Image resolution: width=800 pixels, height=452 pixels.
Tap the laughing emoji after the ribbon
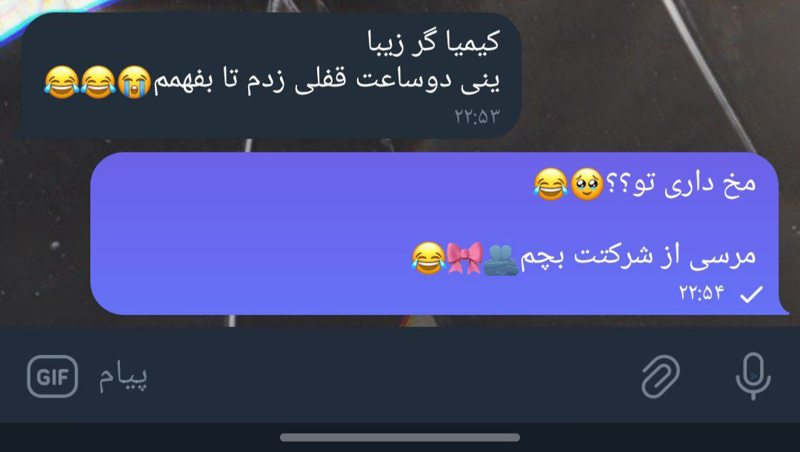coord(429,258)
